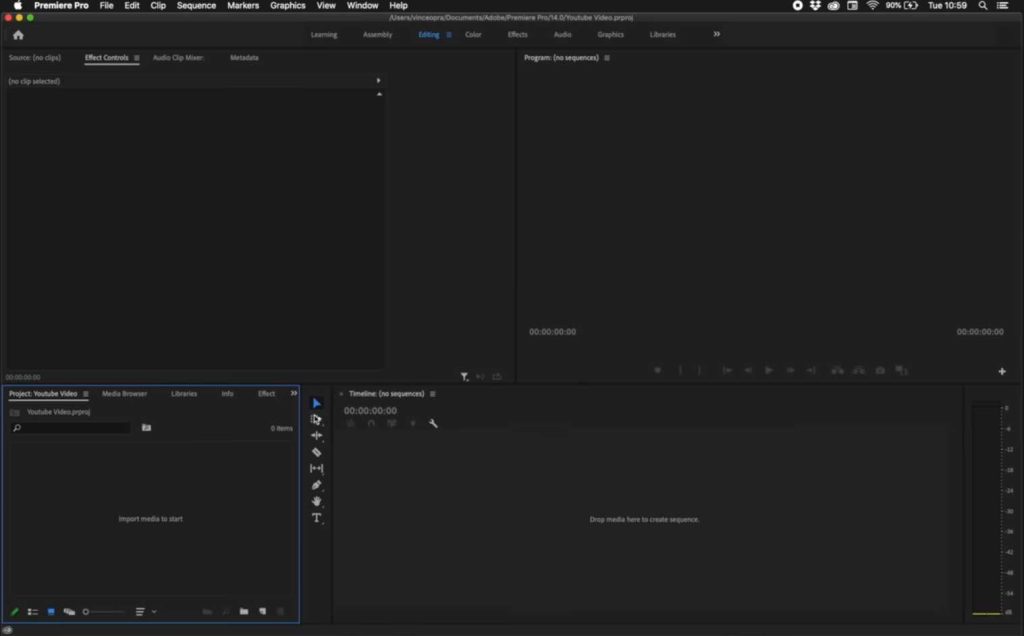
Task: Switch Project panel to Icon View
Action: point(51,612)
